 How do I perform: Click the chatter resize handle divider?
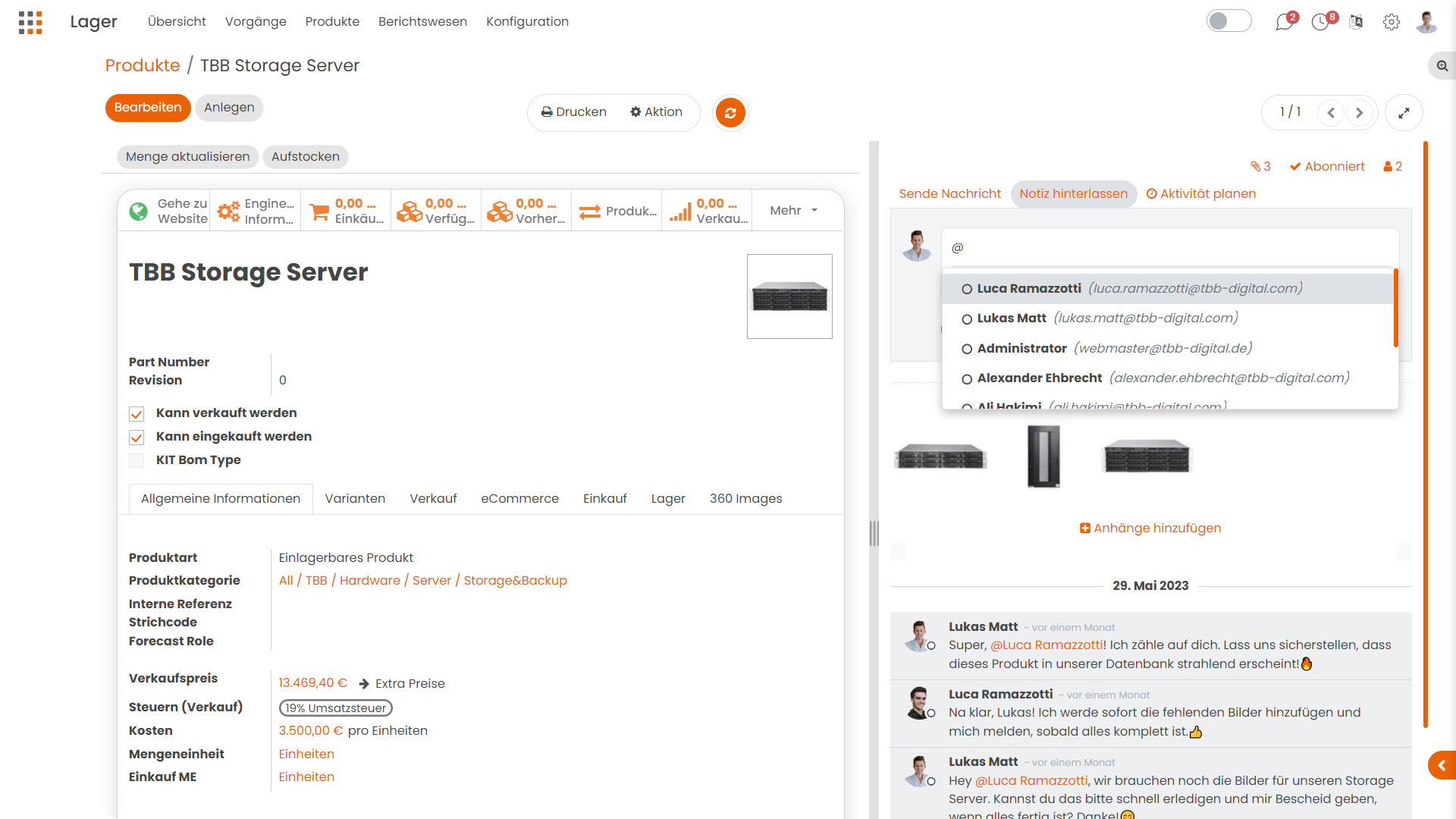tap(874, 533)
